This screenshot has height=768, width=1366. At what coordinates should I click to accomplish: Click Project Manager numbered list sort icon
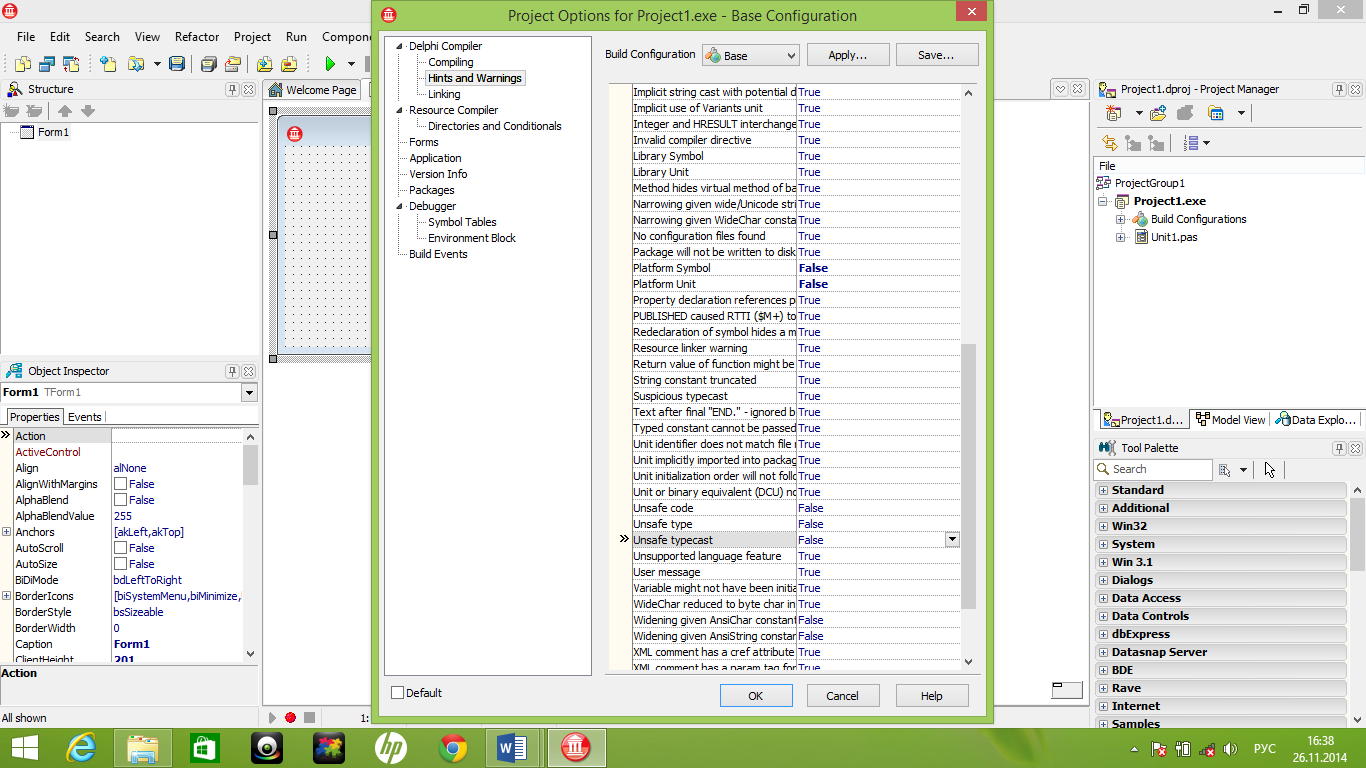tap(1191, 143)
